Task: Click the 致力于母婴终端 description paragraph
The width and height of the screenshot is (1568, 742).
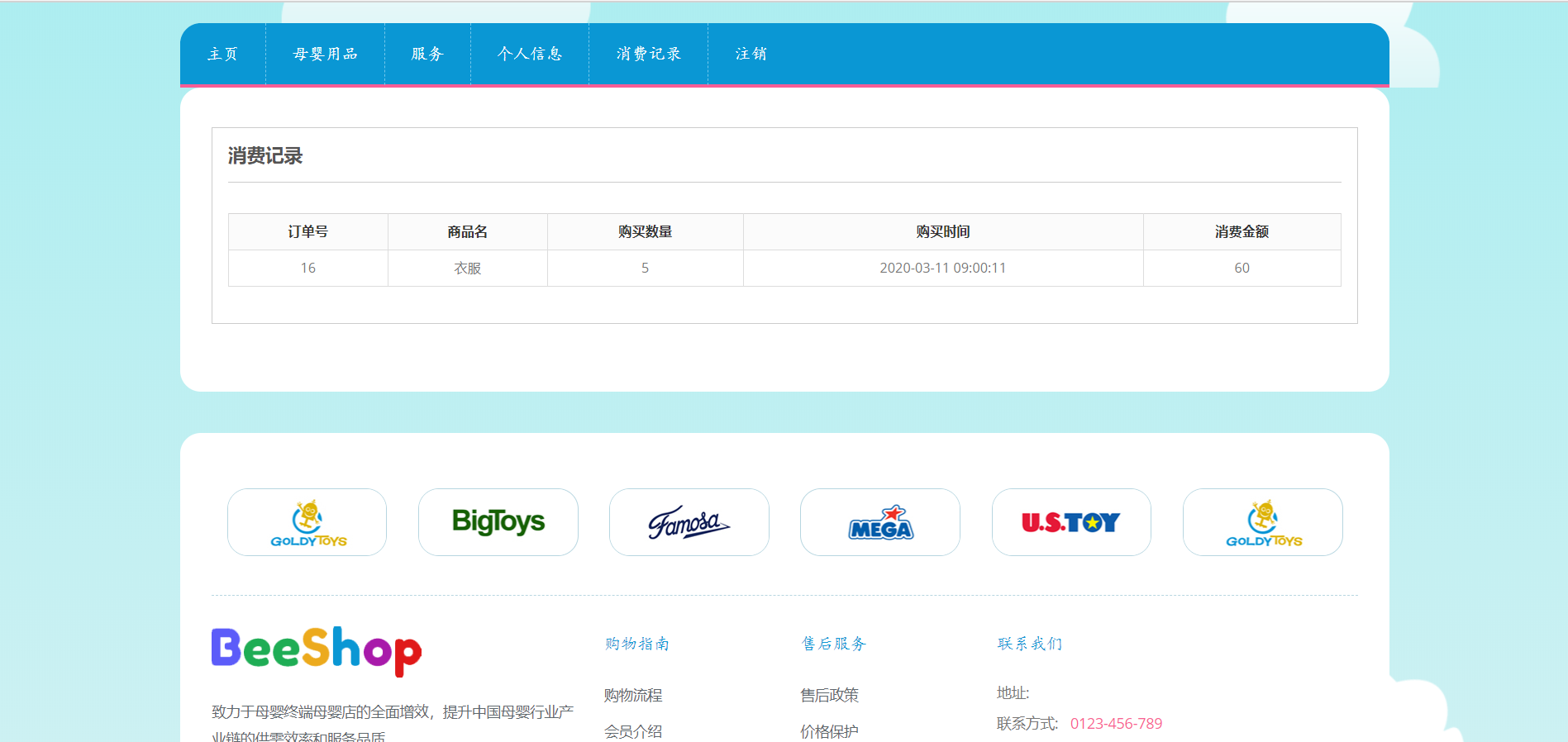Action: (x=393, y=723)
